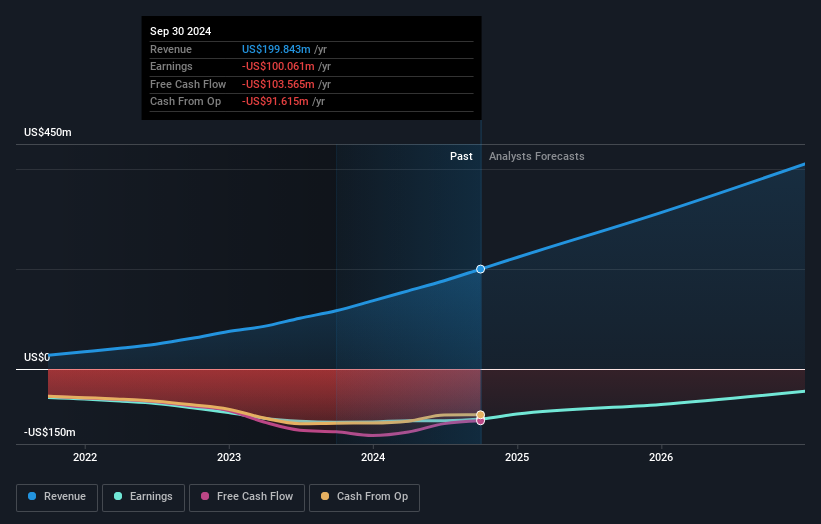821x524 pixels.
Task: Click the orange Cash From Op legend dot
Action: coord(325,496)
